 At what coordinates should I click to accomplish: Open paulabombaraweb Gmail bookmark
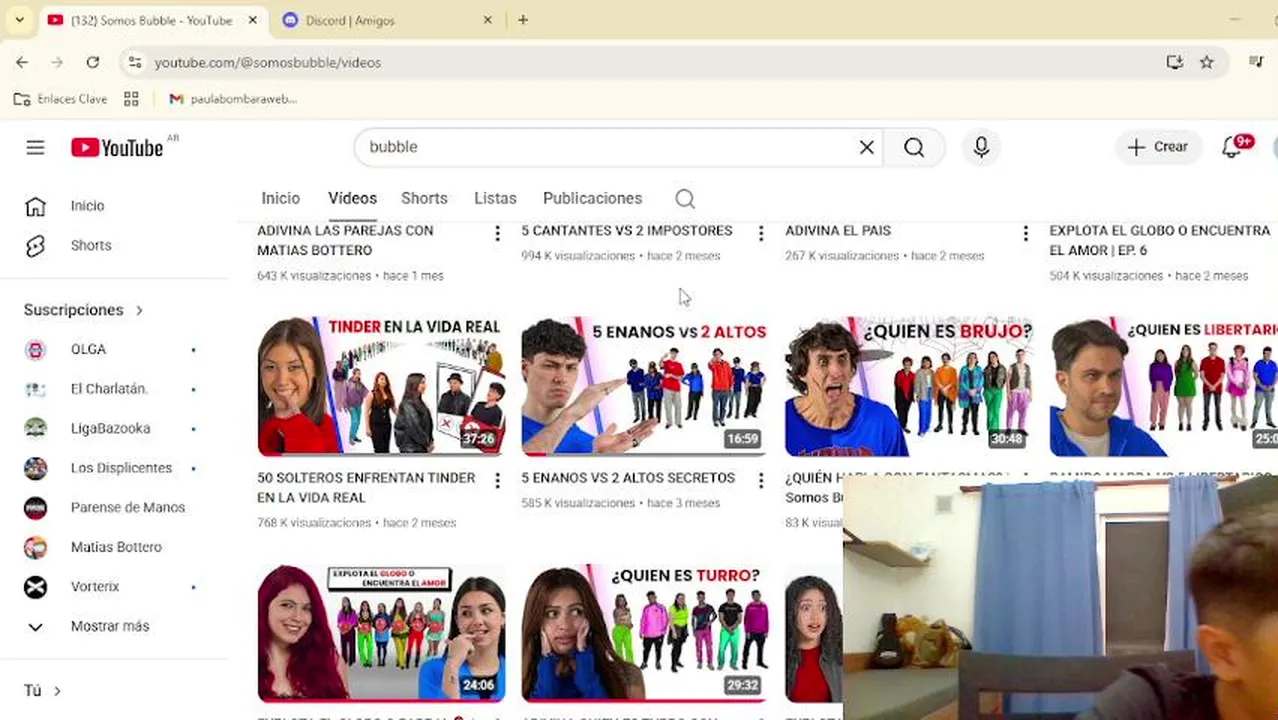pyautogui.click(x=233, y=99)
